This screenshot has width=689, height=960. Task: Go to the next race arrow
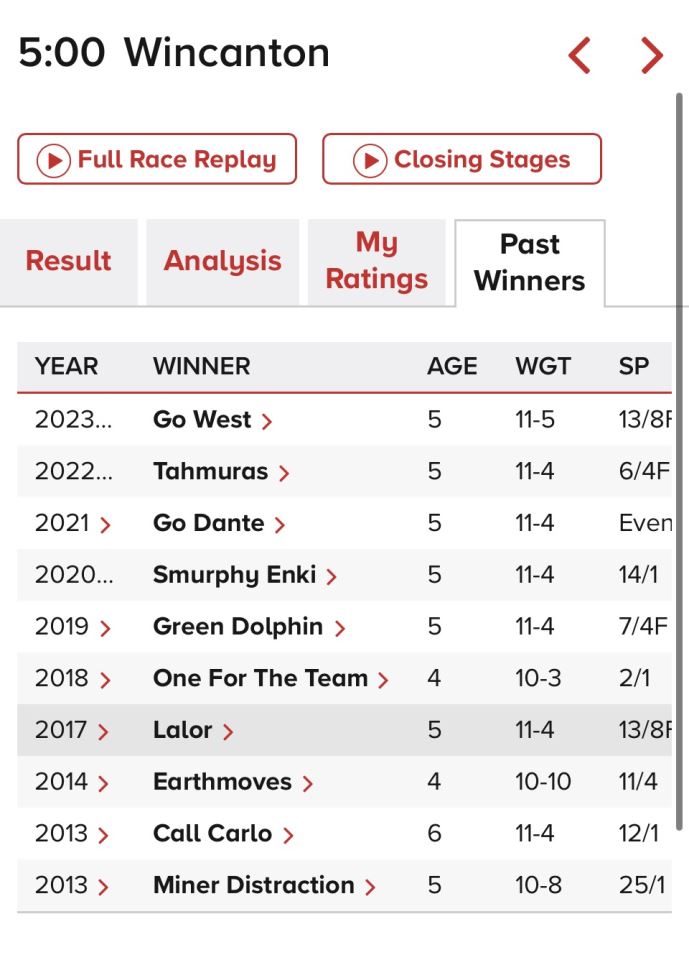[652, 55]
